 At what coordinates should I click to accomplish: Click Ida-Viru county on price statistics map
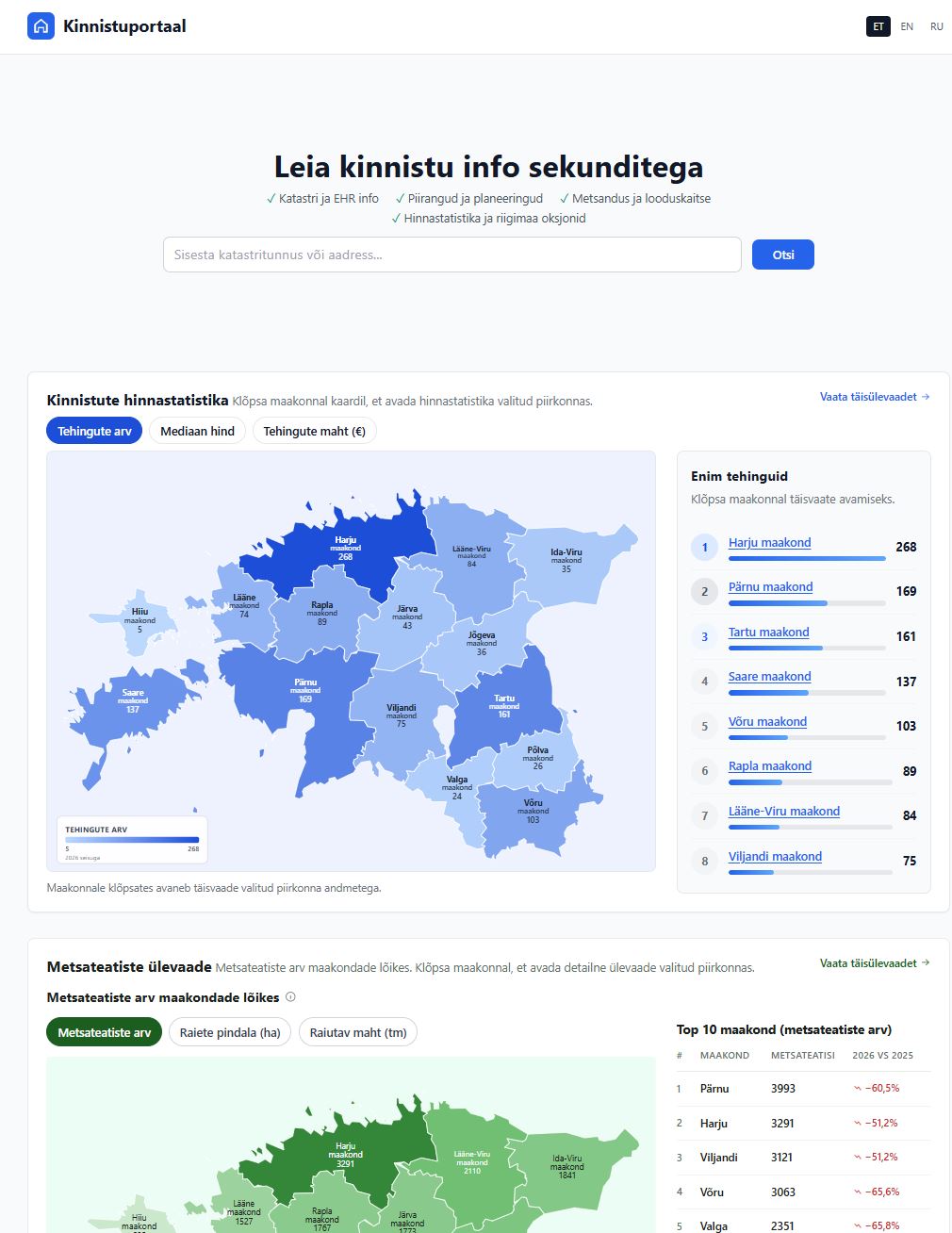point(566,561)
